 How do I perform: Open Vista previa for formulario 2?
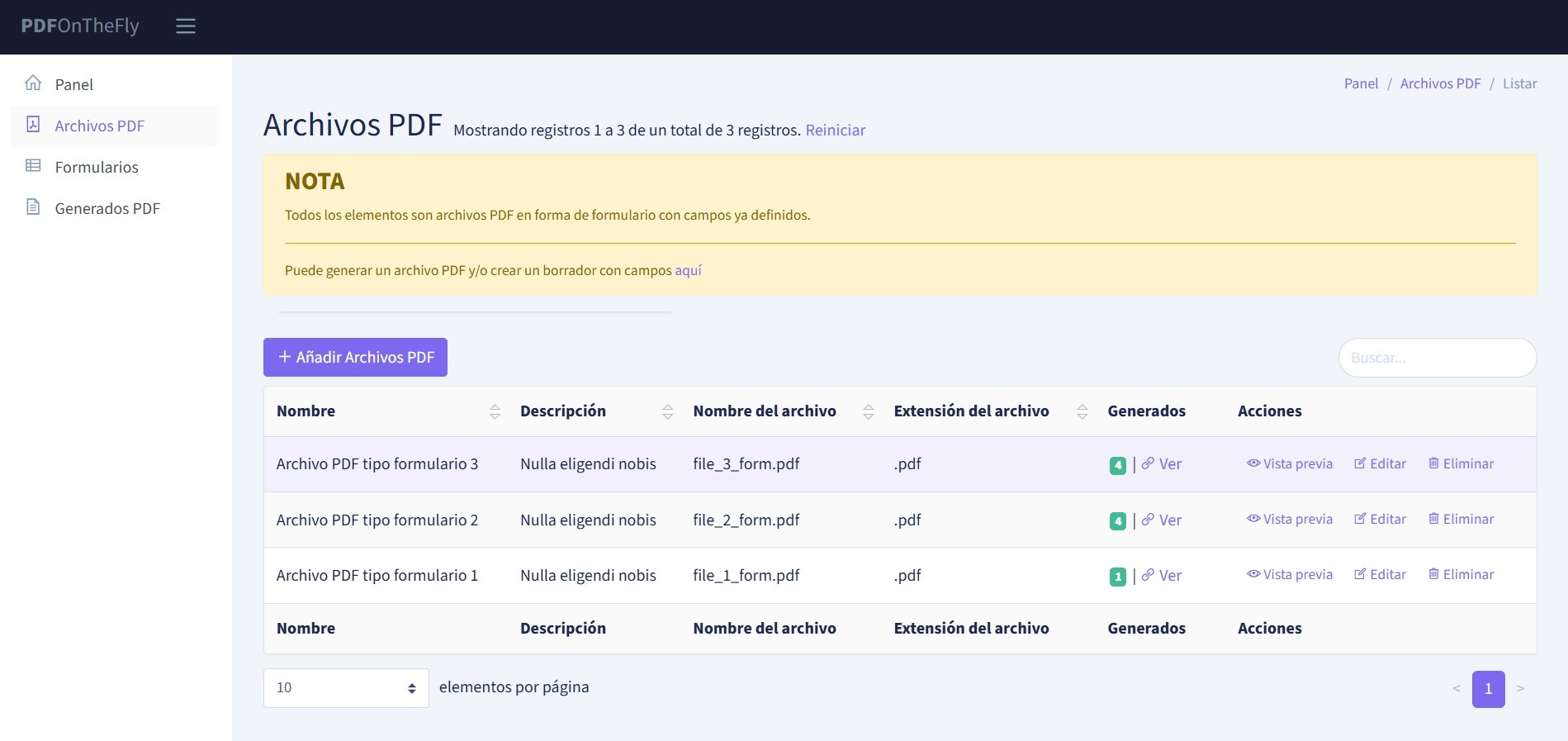1290,519
